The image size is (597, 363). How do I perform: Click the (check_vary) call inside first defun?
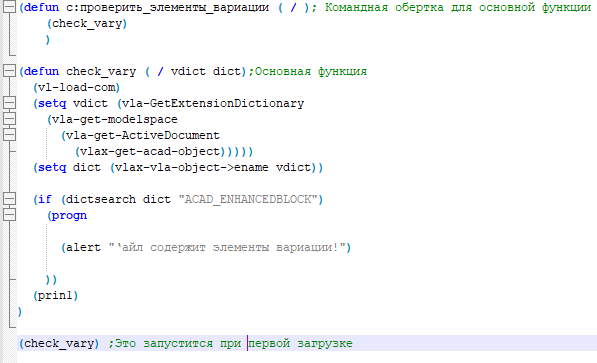tap(87, 23)
